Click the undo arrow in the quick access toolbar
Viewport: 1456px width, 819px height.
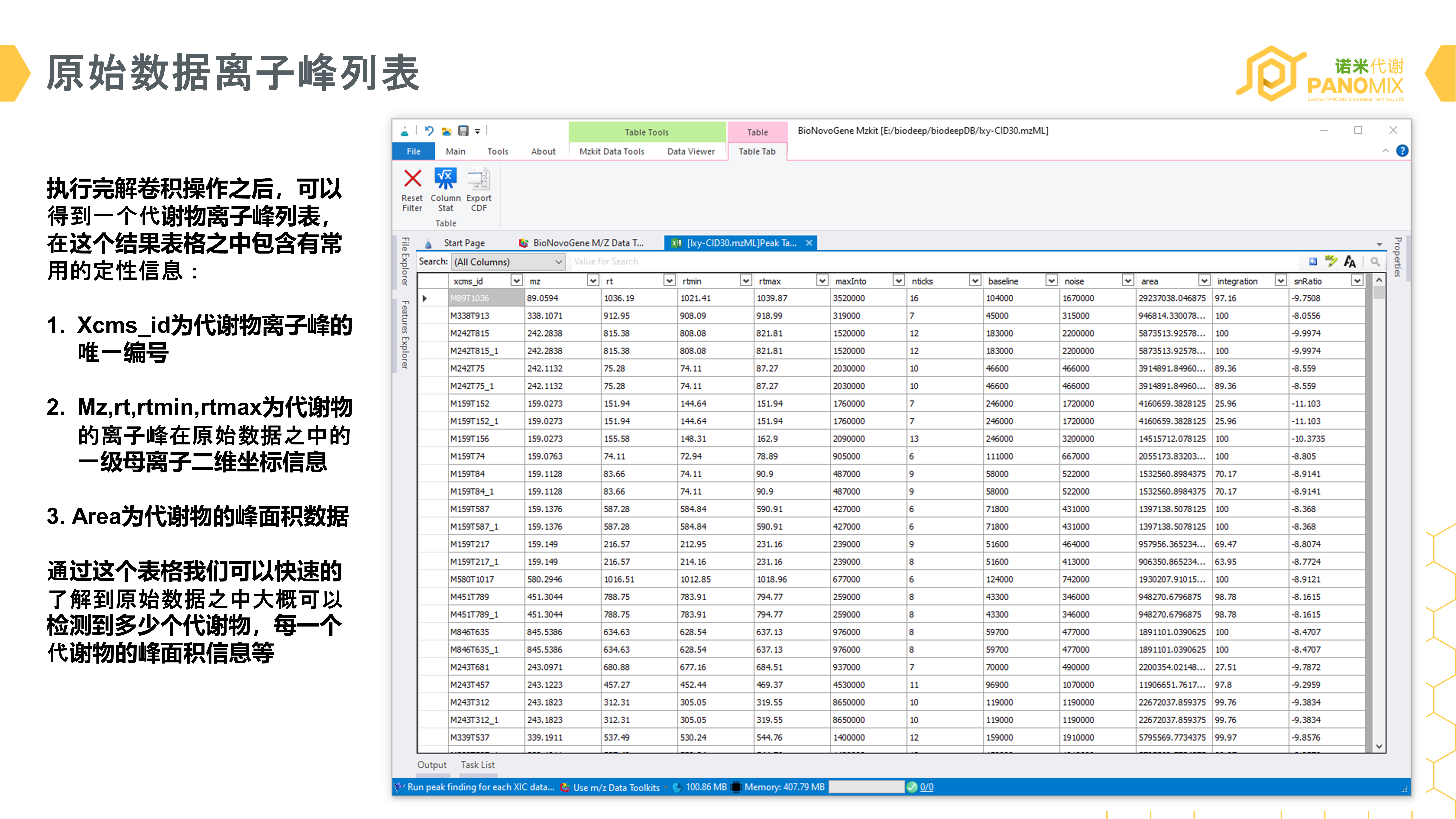coord(429,131)
